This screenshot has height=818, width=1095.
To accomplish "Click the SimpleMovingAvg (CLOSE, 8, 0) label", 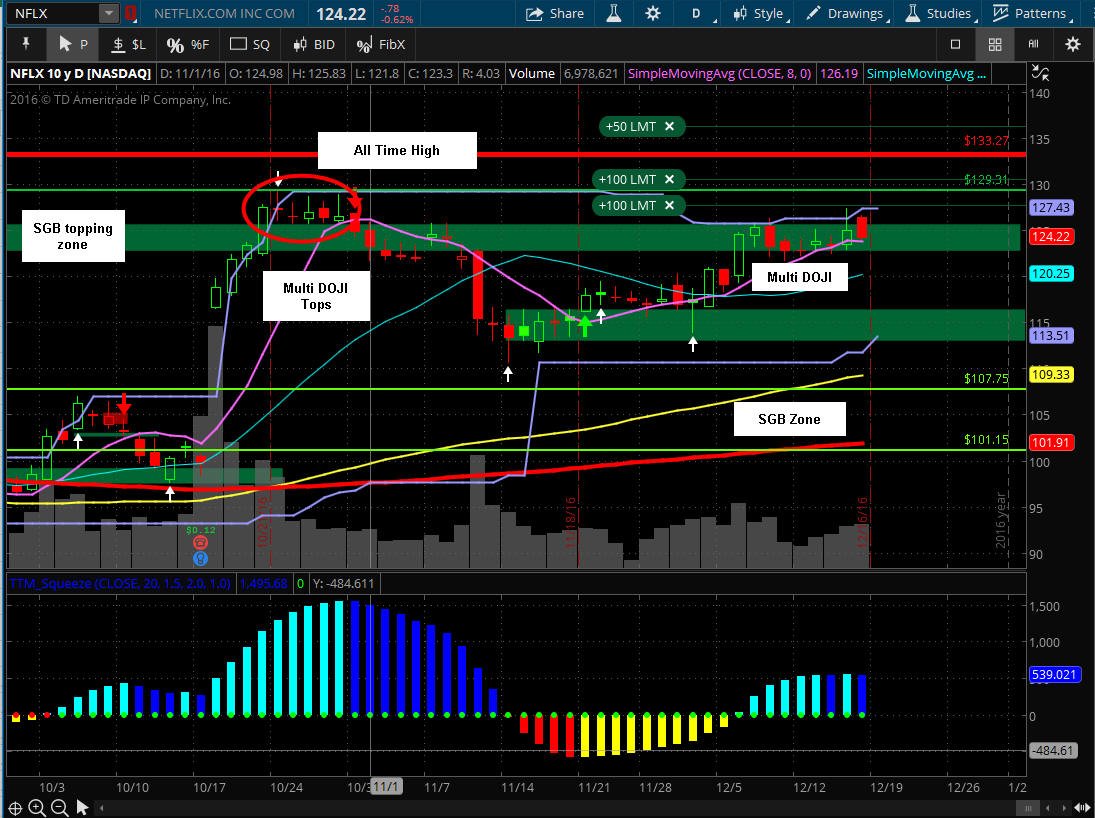I will tap(719, 73).
